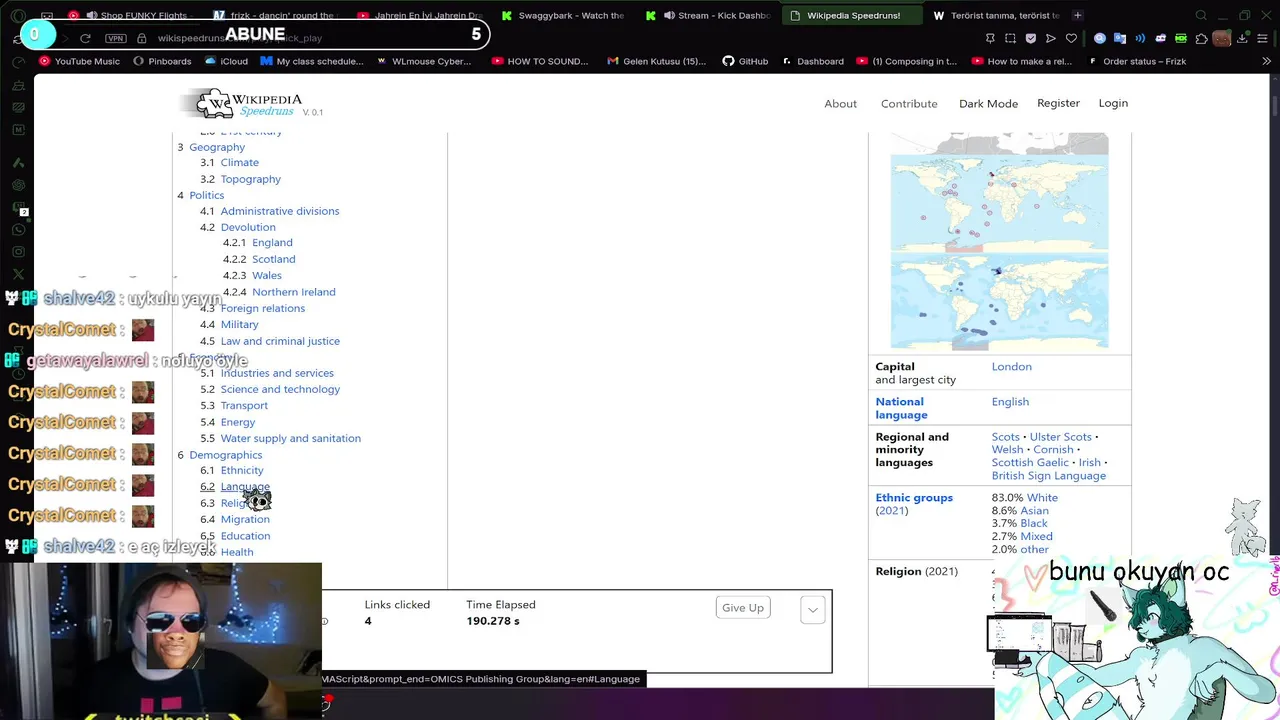The height and width of the screenshot is (720, 1280).
Task: Click the paper-plane send icon in address bar
Action: click(x=1051, y=38)
